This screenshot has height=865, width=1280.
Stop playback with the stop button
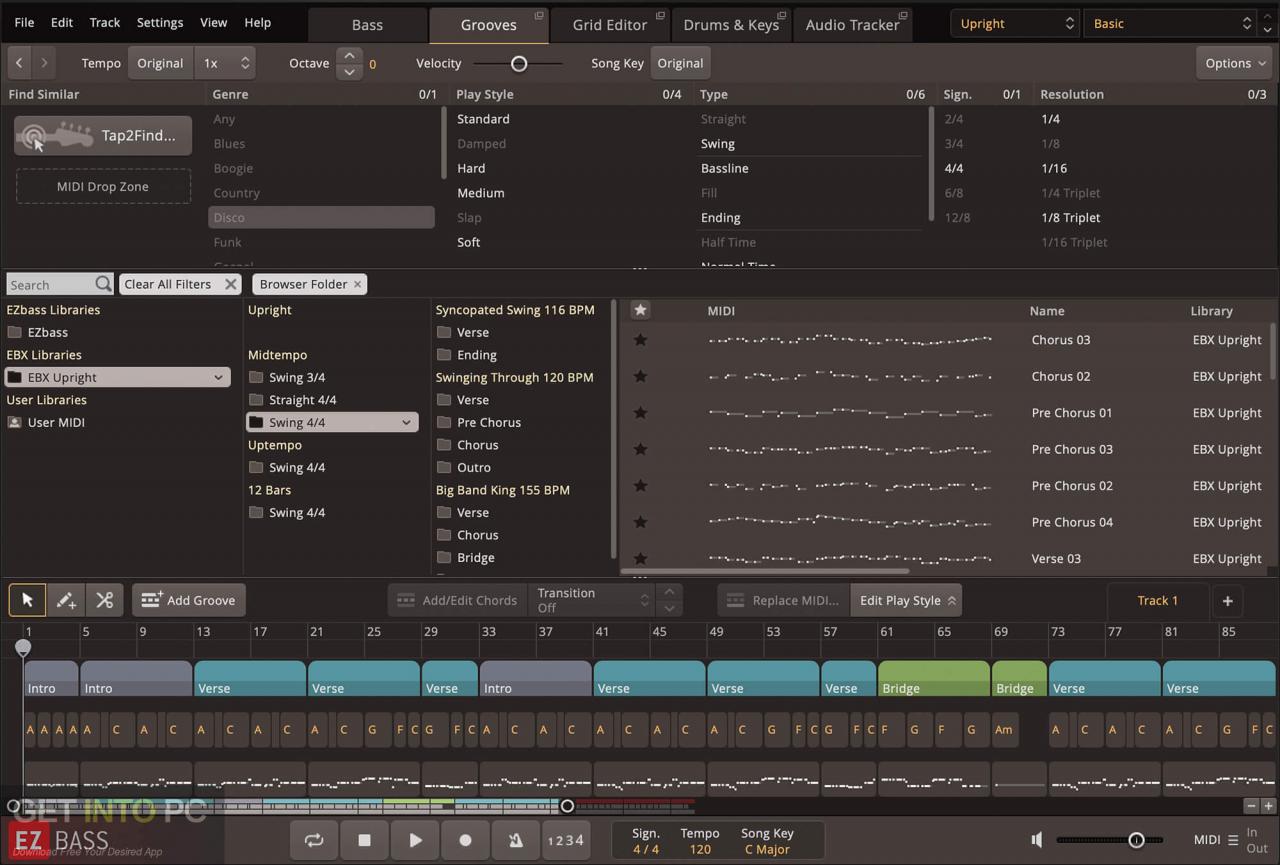pyautogui.click(x=364, y=840)
